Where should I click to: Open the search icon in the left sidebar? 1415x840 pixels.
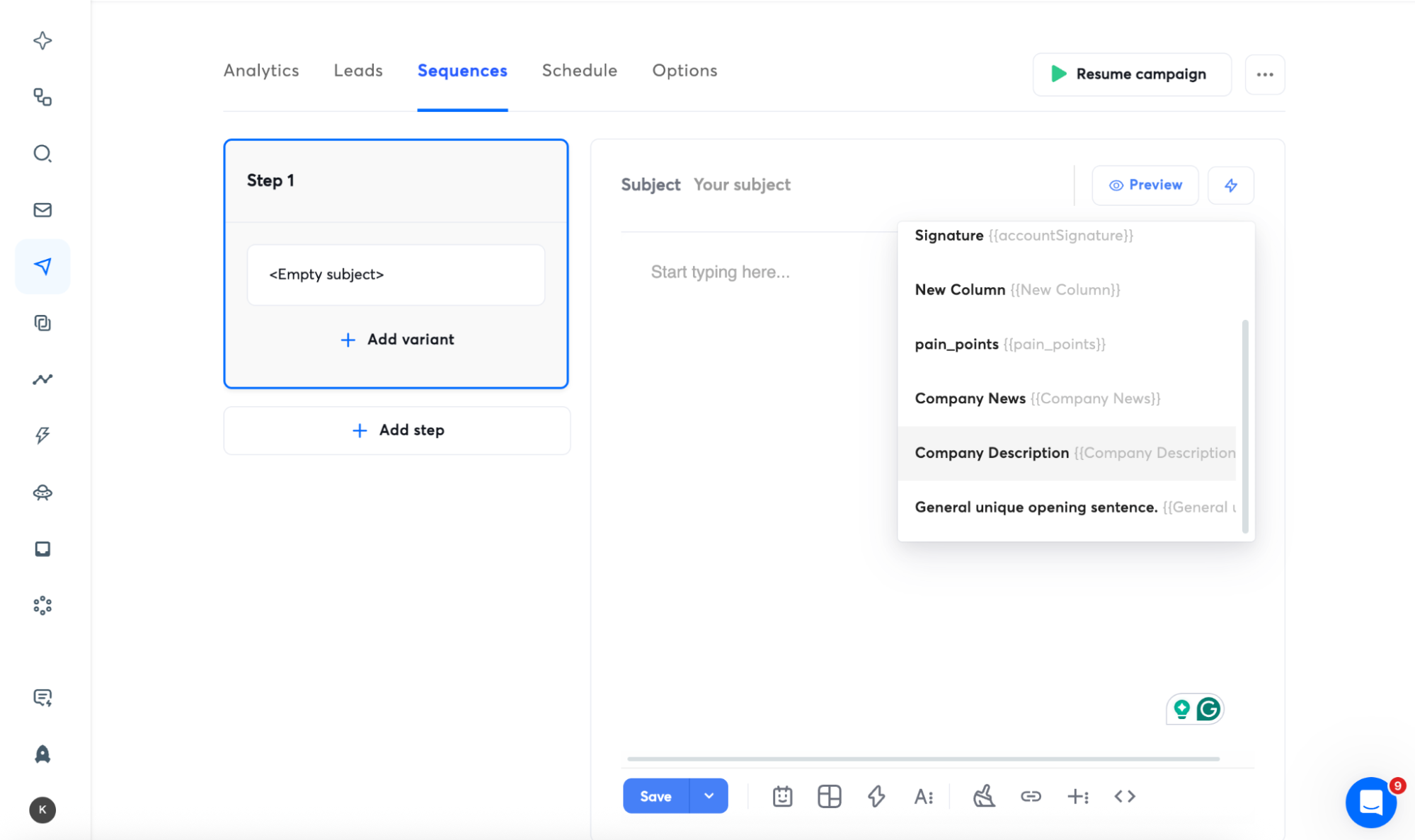click(x=42, y=154)
